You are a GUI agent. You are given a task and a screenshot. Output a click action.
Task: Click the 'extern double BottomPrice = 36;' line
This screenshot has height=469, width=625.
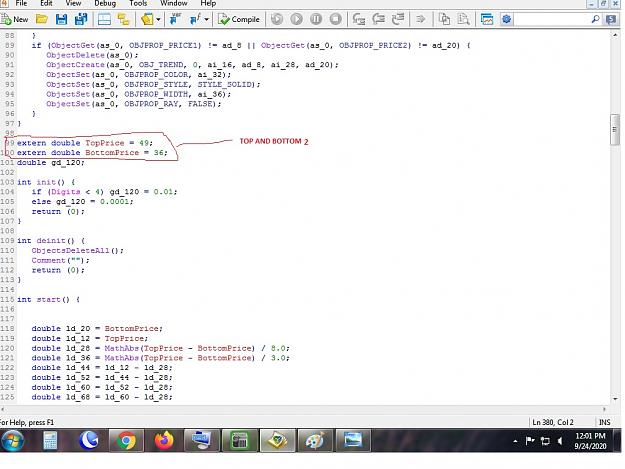(92, 153)
